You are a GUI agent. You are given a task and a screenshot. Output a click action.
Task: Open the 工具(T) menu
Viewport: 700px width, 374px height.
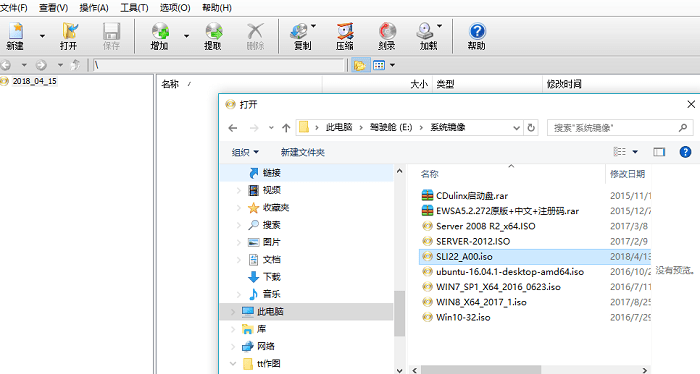(x=134, y=8)
